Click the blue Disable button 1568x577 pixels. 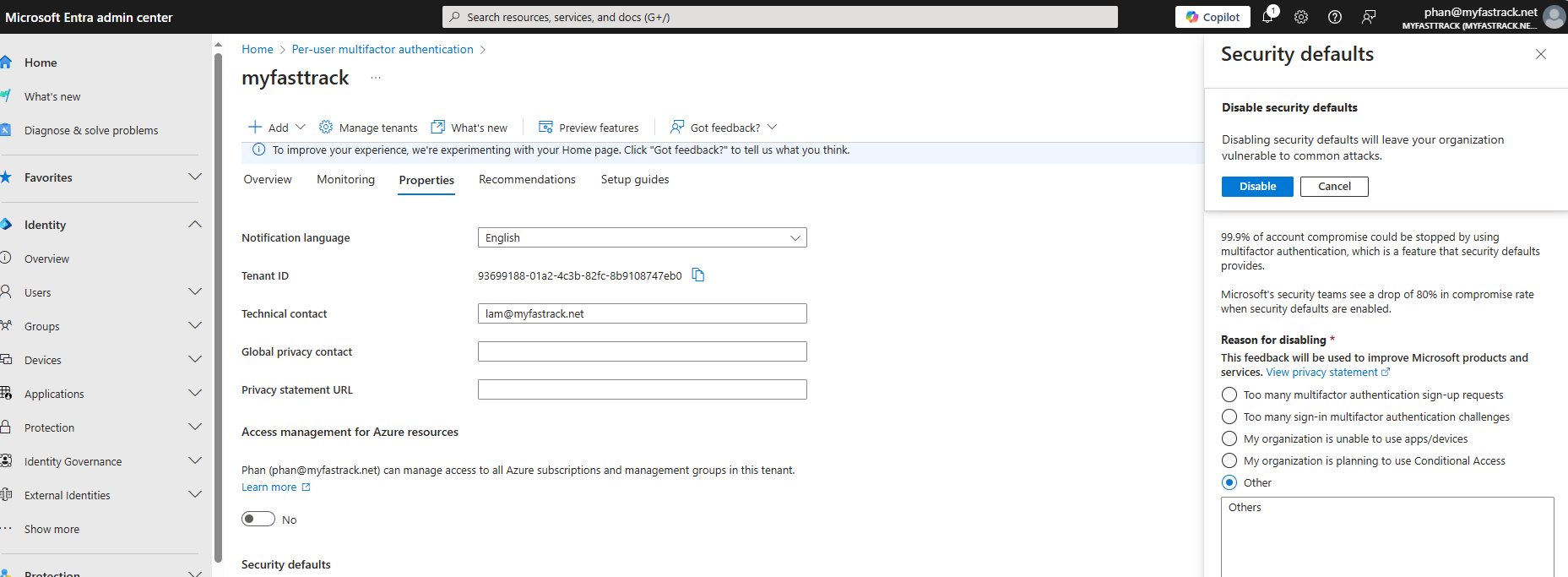point(1257,186)
